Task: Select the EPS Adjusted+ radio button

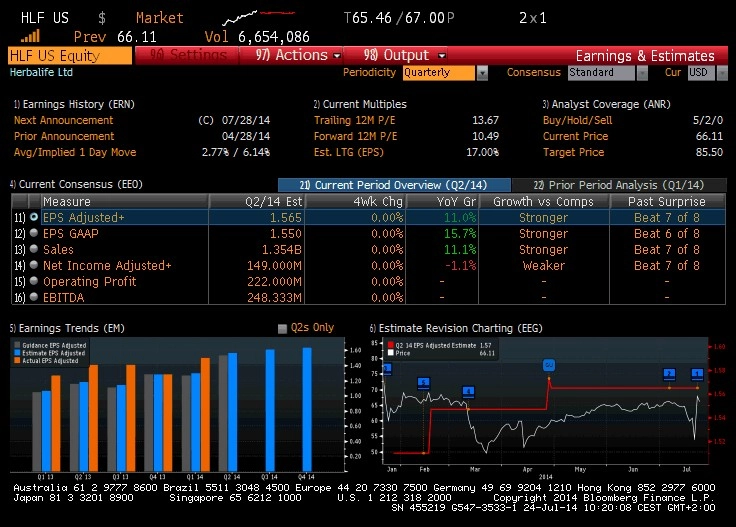Action: click(34, 217)
